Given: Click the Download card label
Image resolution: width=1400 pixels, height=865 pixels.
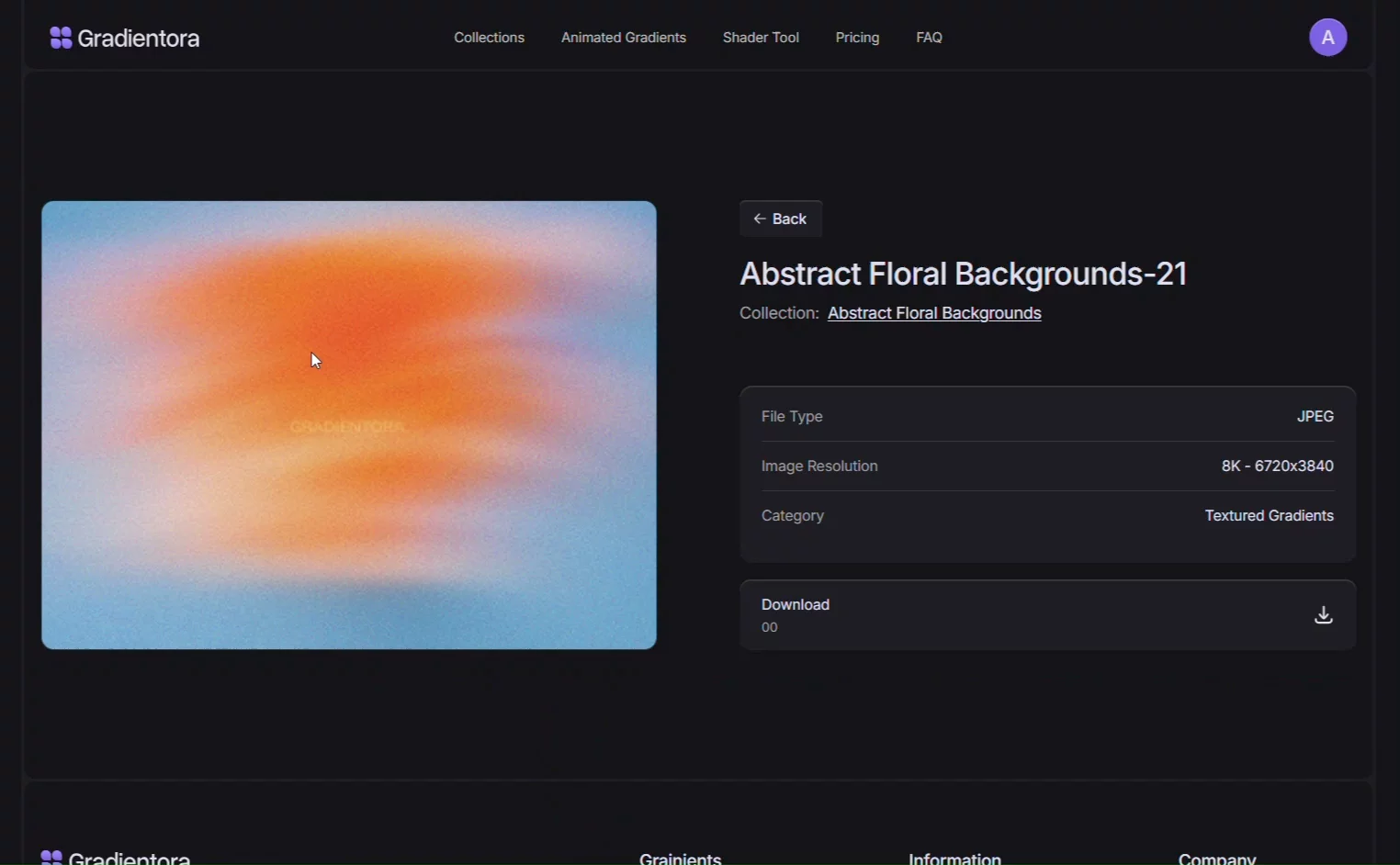Looking at the screenshot, I should [x=796, y=604].
